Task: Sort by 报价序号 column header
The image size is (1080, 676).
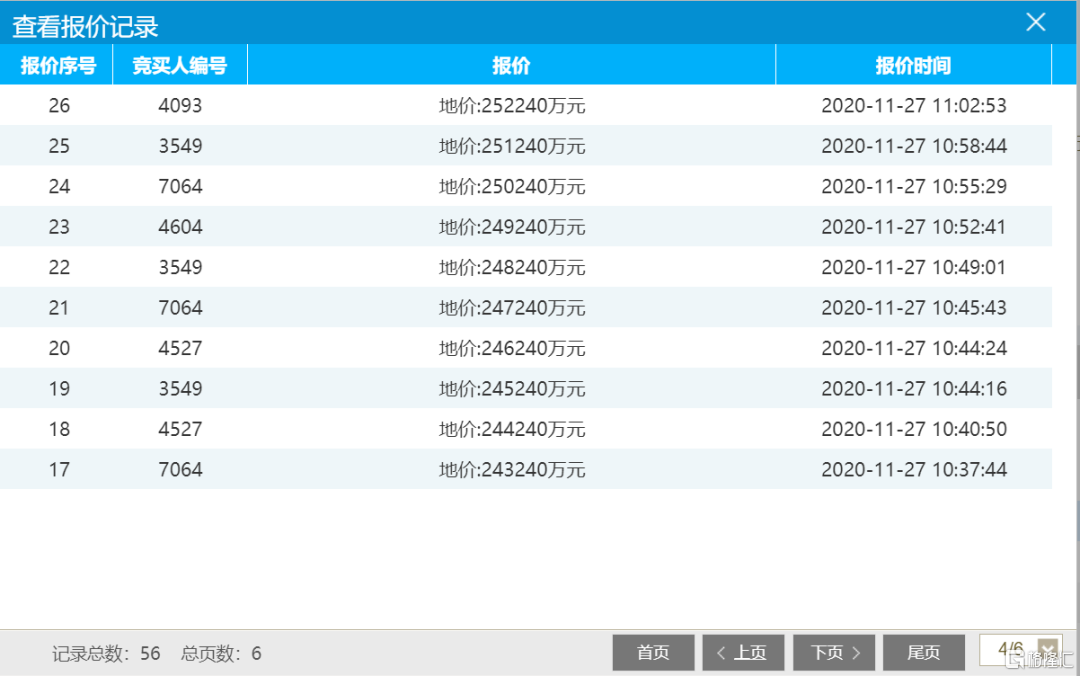Action: click(x=58, y=66)
